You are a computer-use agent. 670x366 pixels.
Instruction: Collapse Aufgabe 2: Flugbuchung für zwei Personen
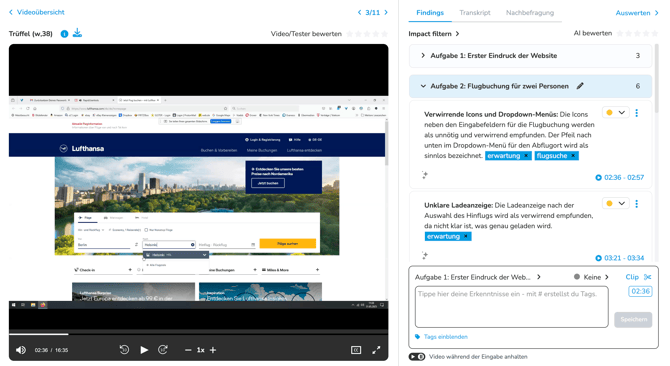[x=530, y=86]
